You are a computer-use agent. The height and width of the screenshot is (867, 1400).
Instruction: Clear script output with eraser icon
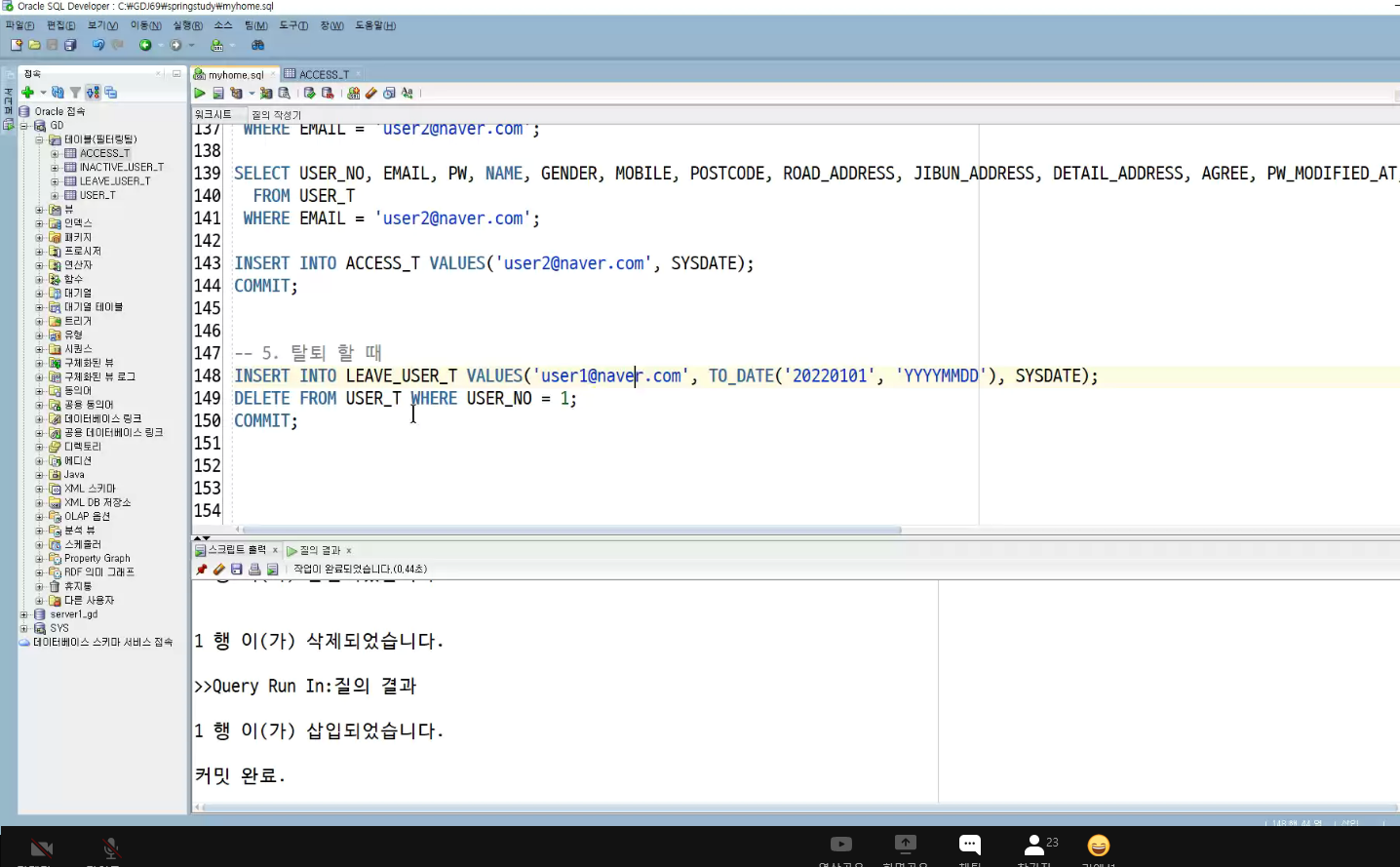219,570
